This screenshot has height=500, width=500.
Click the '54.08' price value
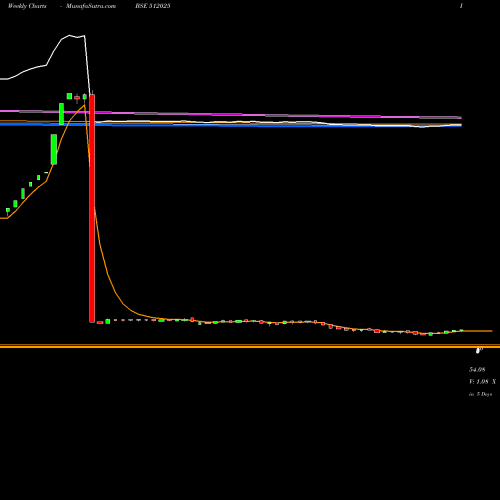[x=477, y=369]
